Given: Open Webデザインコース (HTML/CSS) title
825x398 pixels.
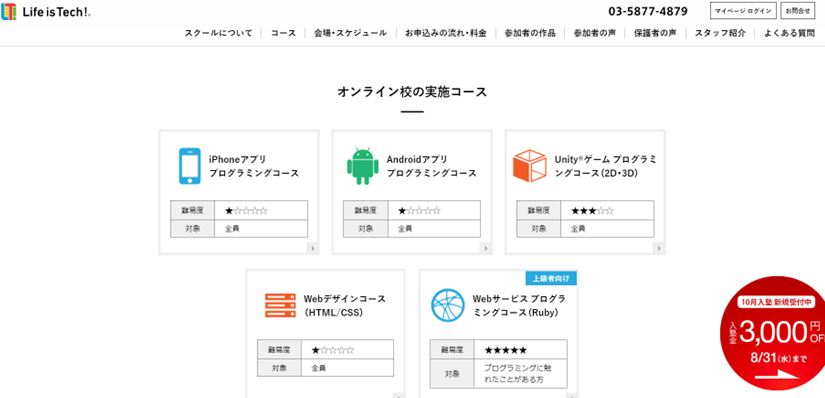Looking at the screenshot, I should pos(344,305).
